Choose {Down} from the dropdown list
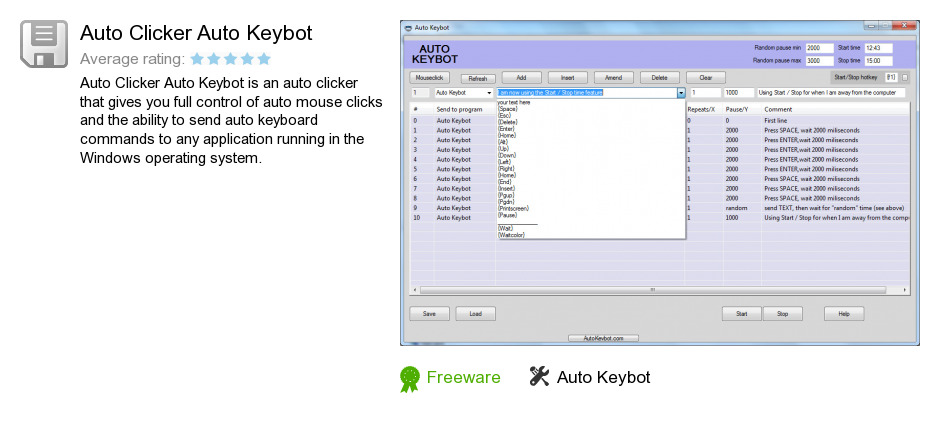Image resolution: width=940 pixels, height=423 pixels. (507, 155)
